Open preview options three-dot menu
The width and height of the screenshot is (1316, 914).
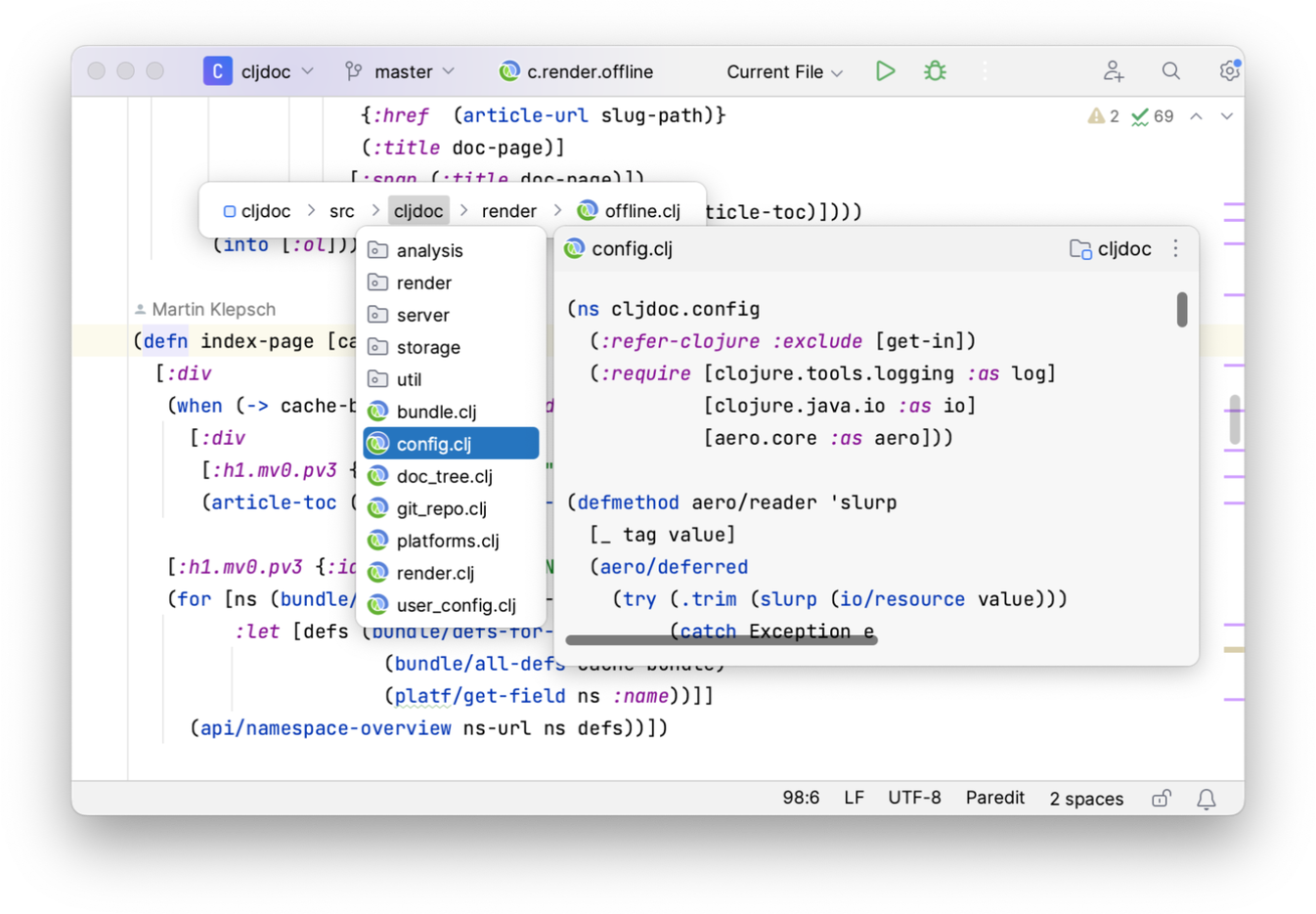[x=1175, y=249]
